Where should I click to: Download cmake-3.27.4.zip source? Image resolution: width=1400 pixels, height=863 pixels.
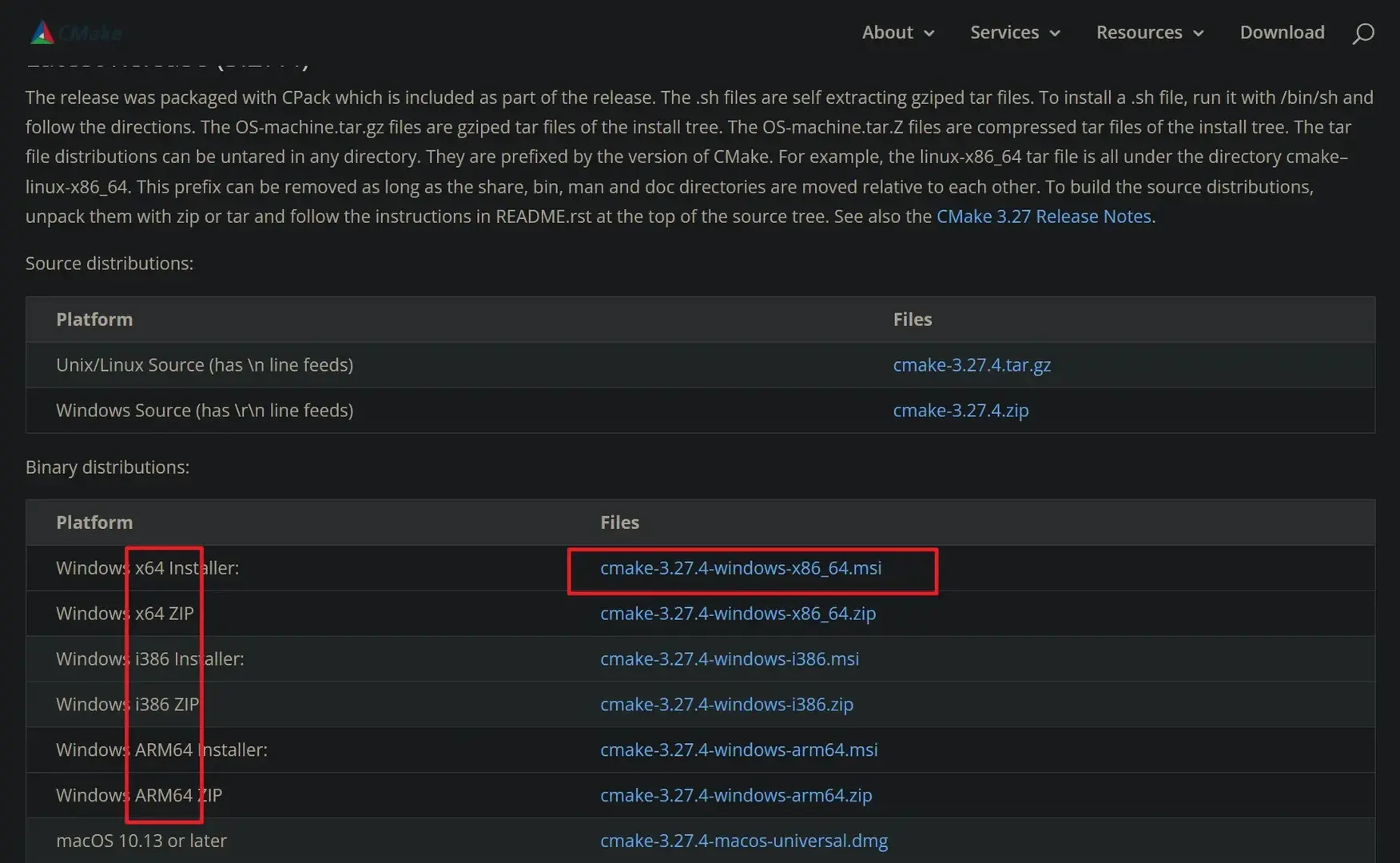click(961, 411)
